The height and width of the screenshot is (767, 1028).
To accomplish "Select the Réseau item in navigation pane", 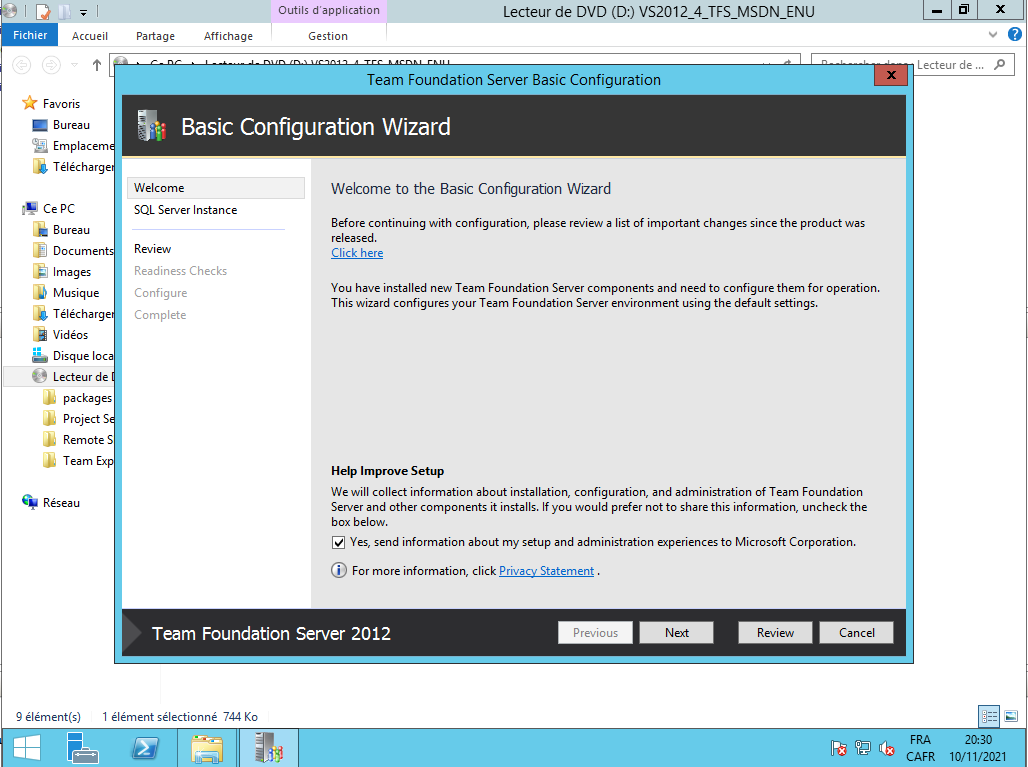I will coord(61,503).
